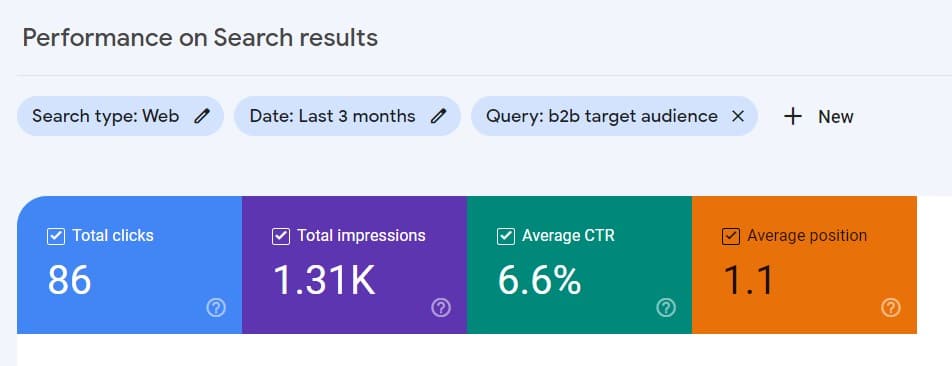Click the Query: b2b target audience chip label
Screen dimensions: 952x366
point(602,116)
